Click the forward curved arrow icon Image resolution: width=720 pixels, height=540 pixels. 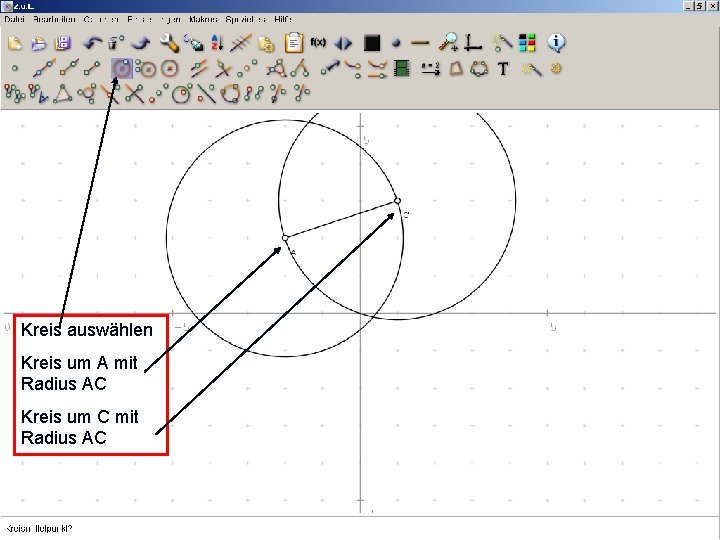coord(141,43)
